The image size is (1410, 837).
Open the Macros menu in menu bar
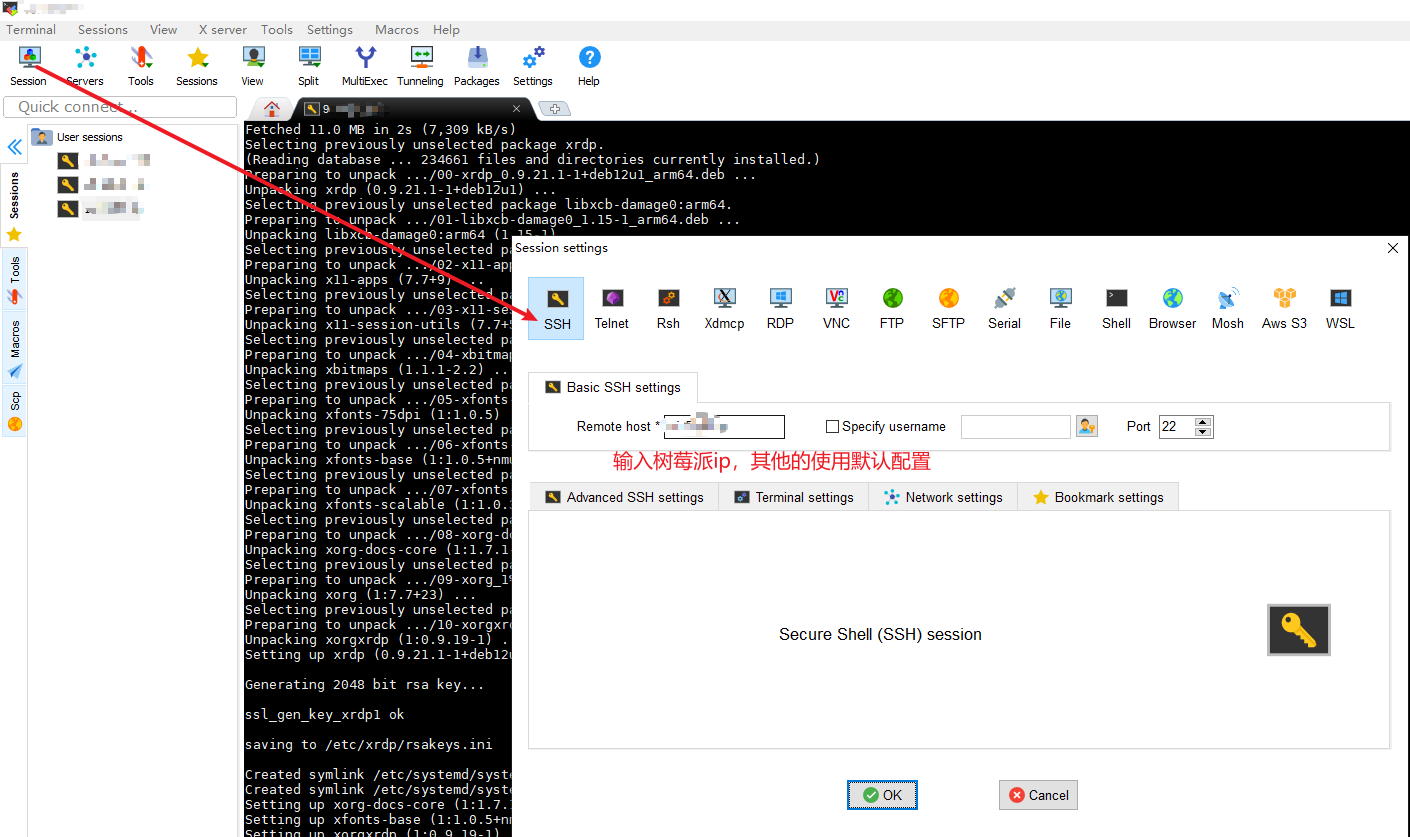[x=397, y=30]
